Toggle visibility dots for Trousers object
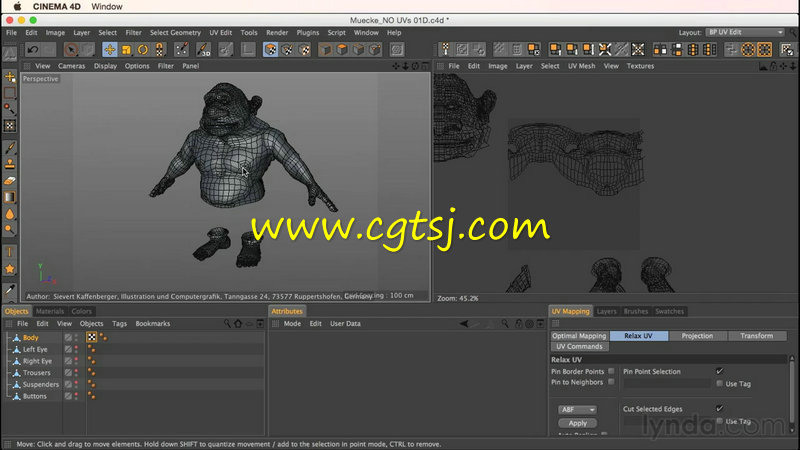This screenshot has height=450, width=800. pos(77,372)
